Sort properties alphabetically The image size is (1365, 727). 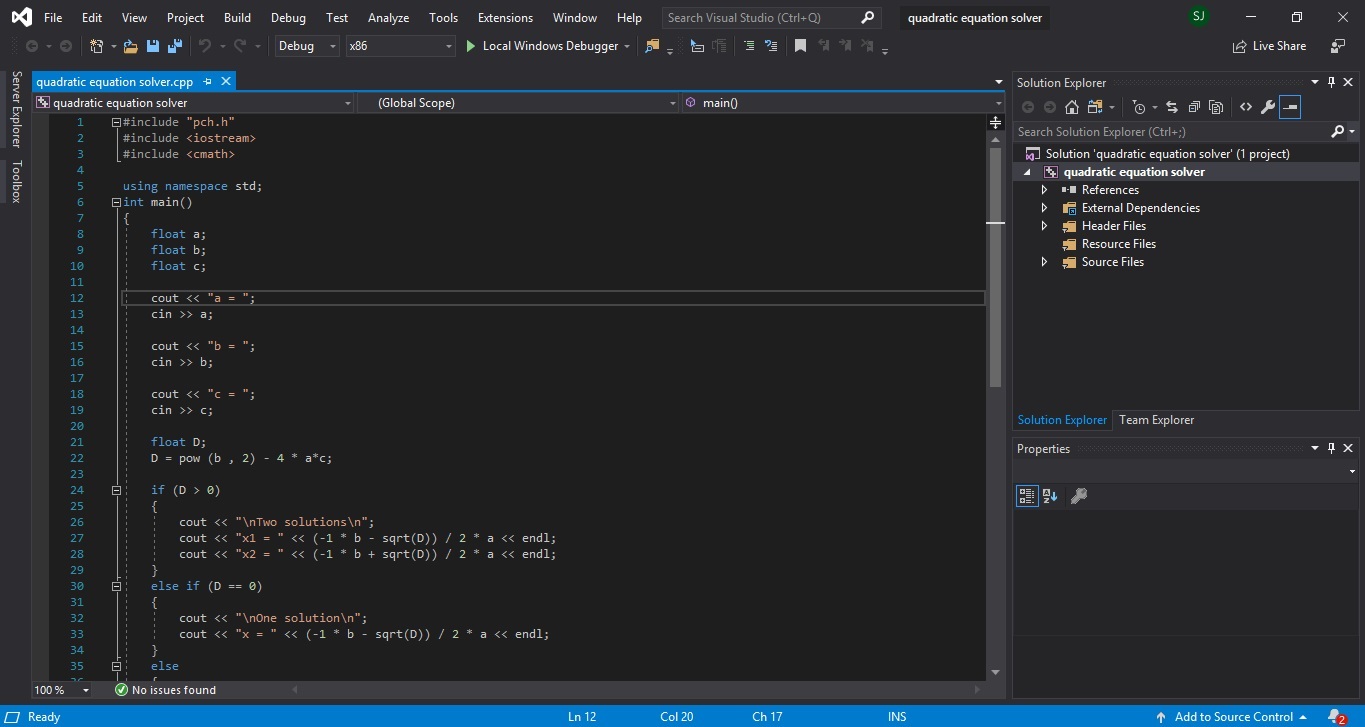tap(1050, 496)
